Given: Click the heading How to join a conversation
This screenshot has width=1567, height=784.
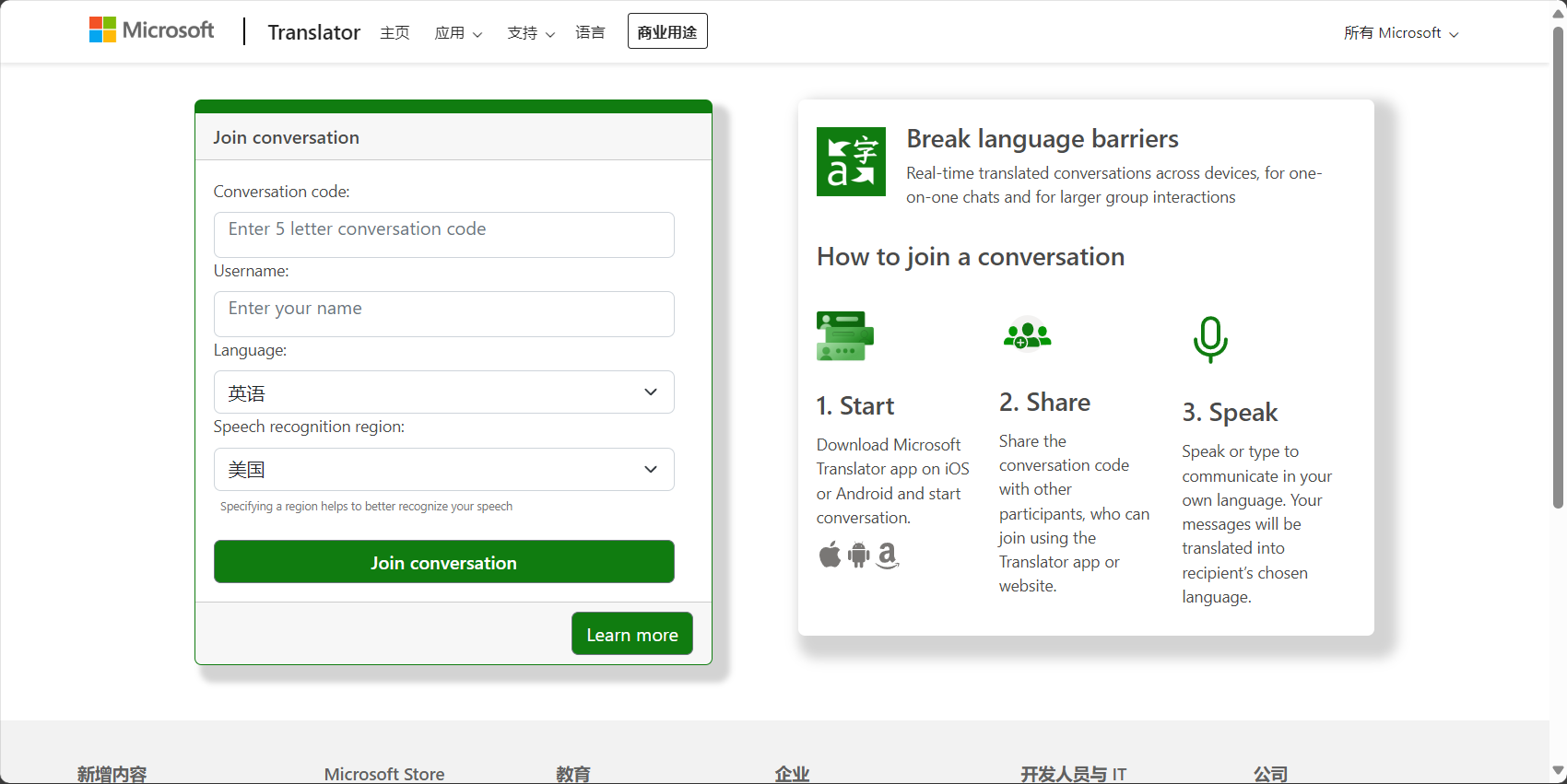Looking at the screenshot, I should point(971,257).
